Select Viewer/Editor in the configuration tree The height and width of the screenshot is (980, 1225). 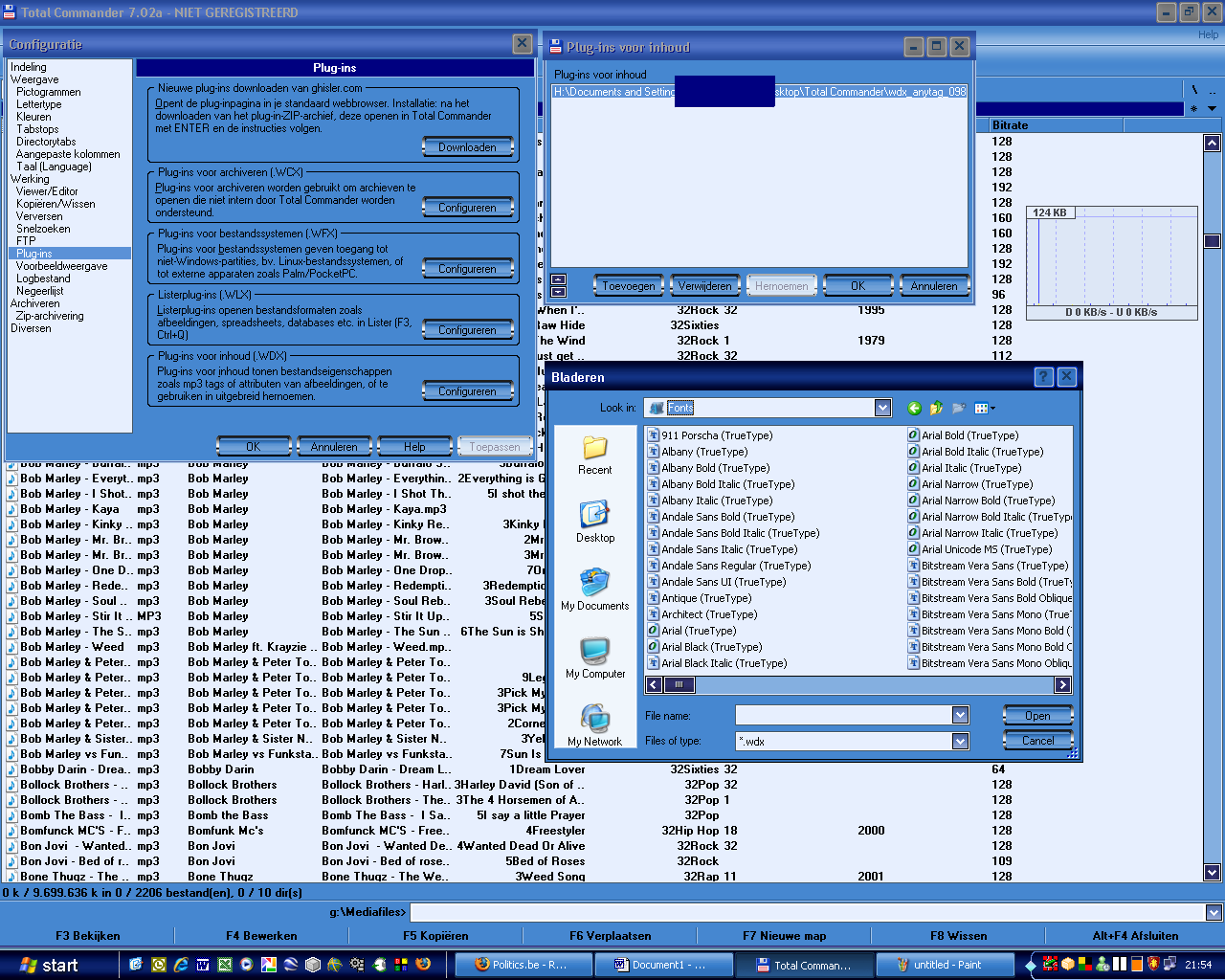click(x=47, y=191)
